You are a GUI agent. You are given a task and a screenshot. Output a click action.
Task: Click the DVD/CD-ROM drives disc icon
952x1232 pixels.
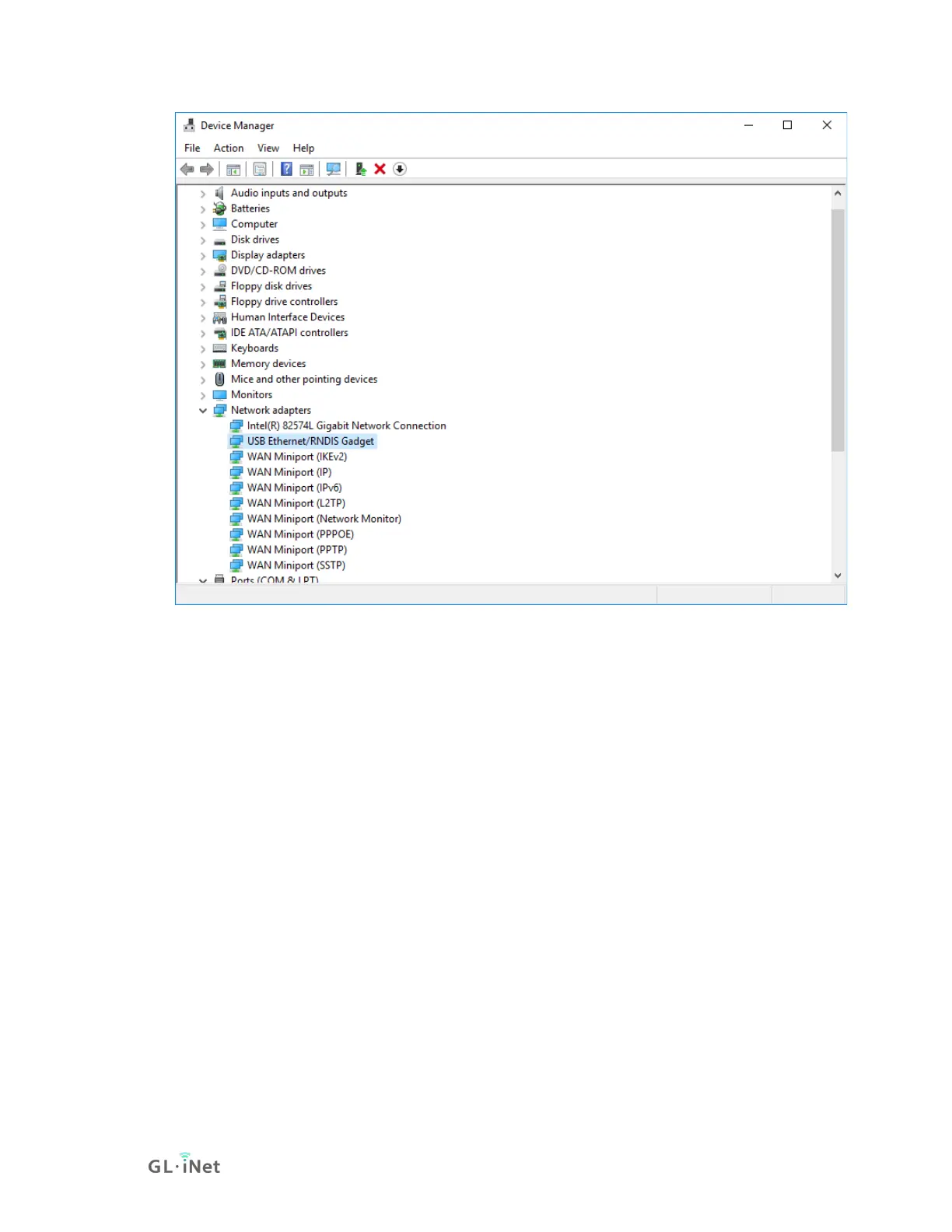pos(220,271)
